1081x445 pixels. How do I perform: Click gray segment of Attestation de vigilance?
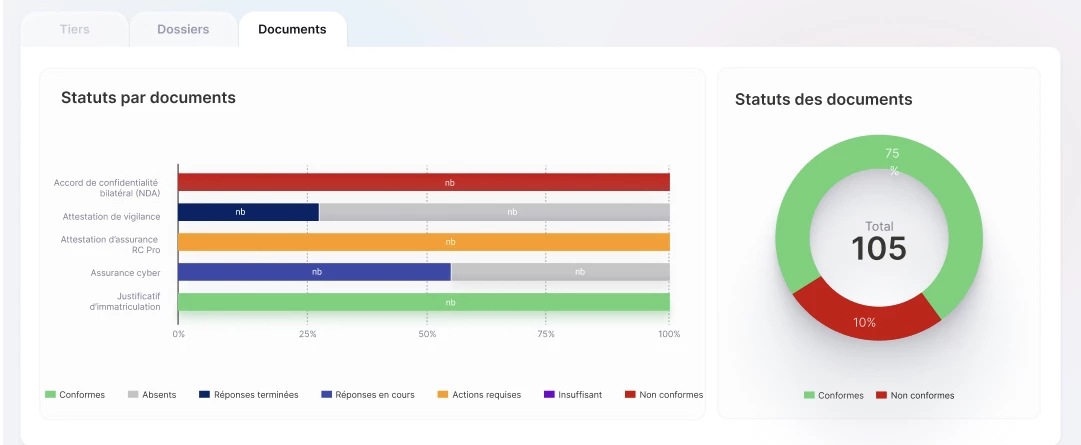[x=494, y=212]
